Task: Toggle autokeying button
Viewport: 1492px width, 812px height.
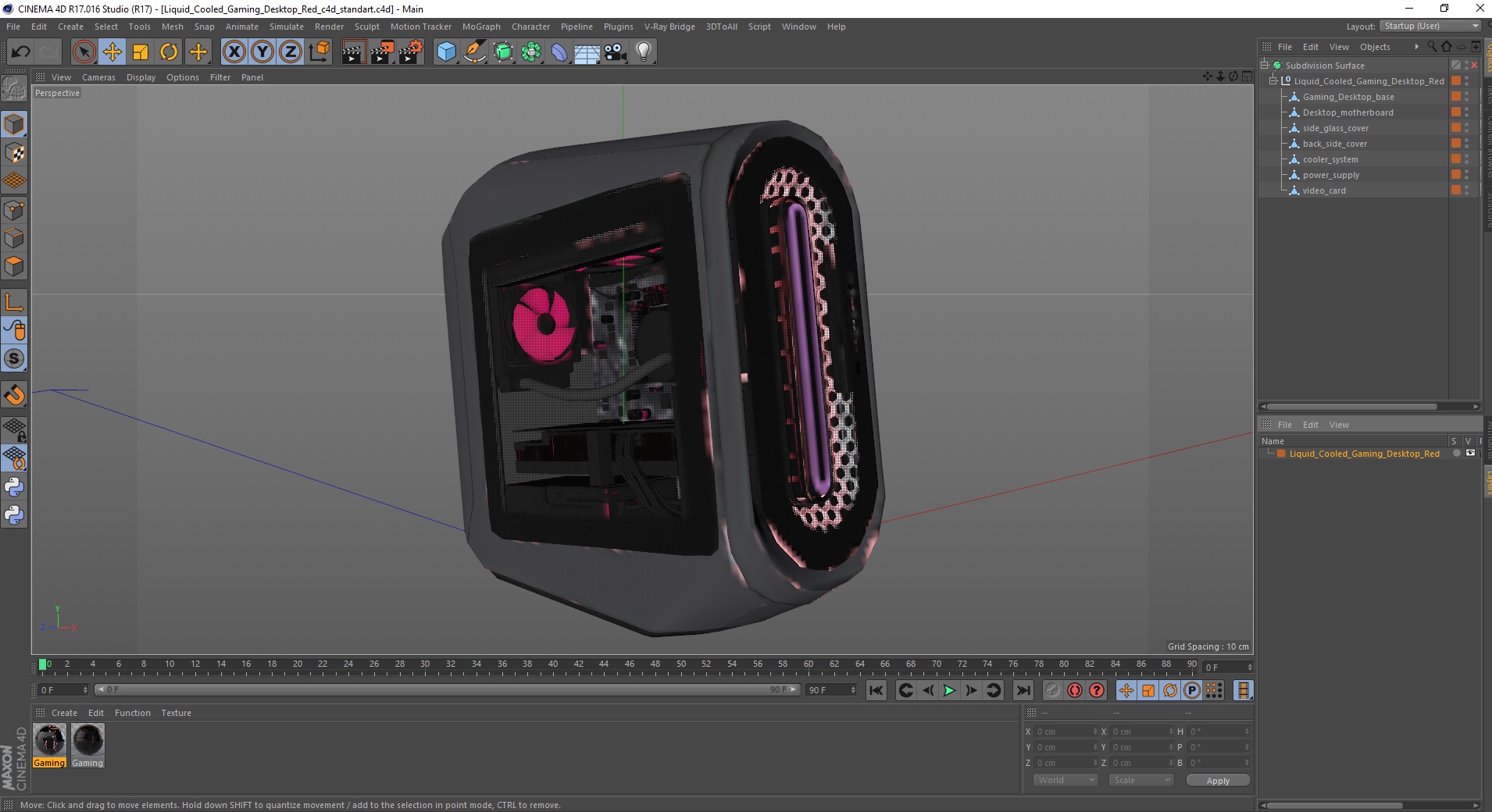Action: [x=1075, y=690]
